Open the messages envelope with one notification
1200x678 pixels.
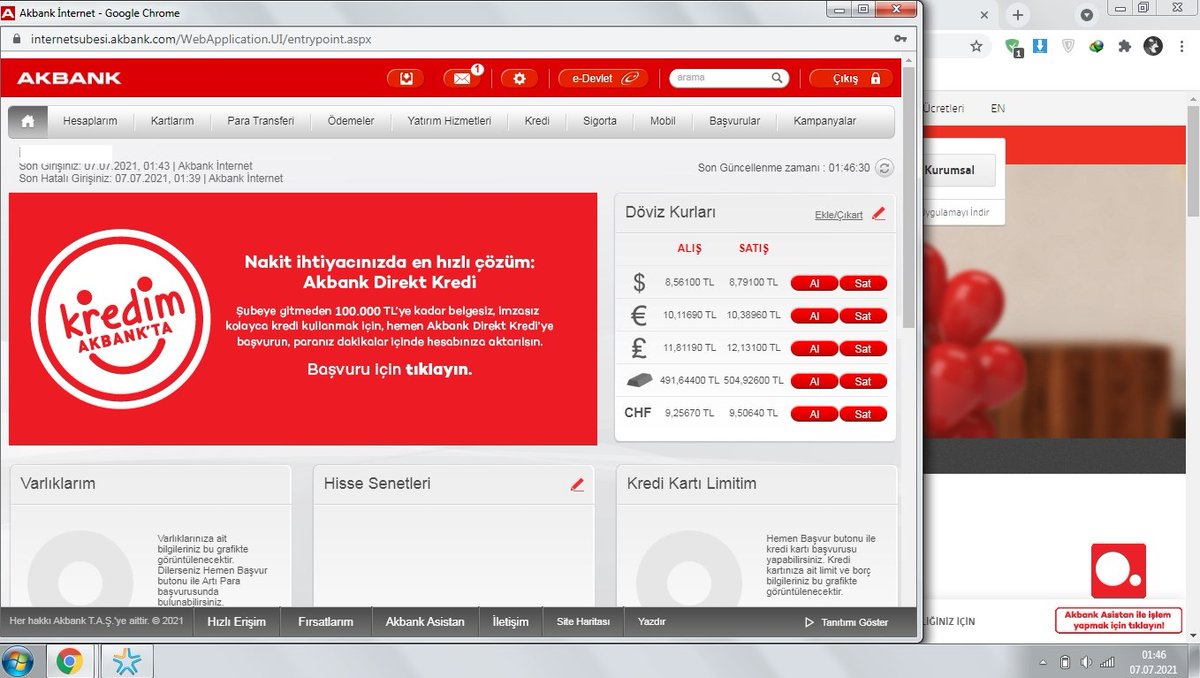point(462,78)
